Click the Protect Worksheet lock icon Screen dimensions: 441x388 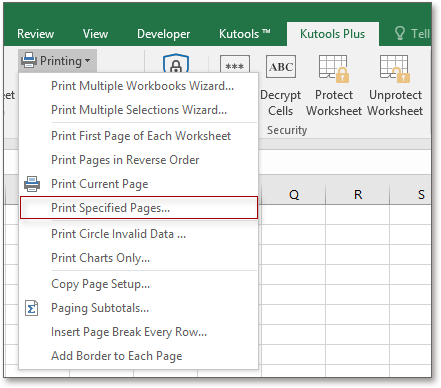pyautogui.click(x=334, y=69)
